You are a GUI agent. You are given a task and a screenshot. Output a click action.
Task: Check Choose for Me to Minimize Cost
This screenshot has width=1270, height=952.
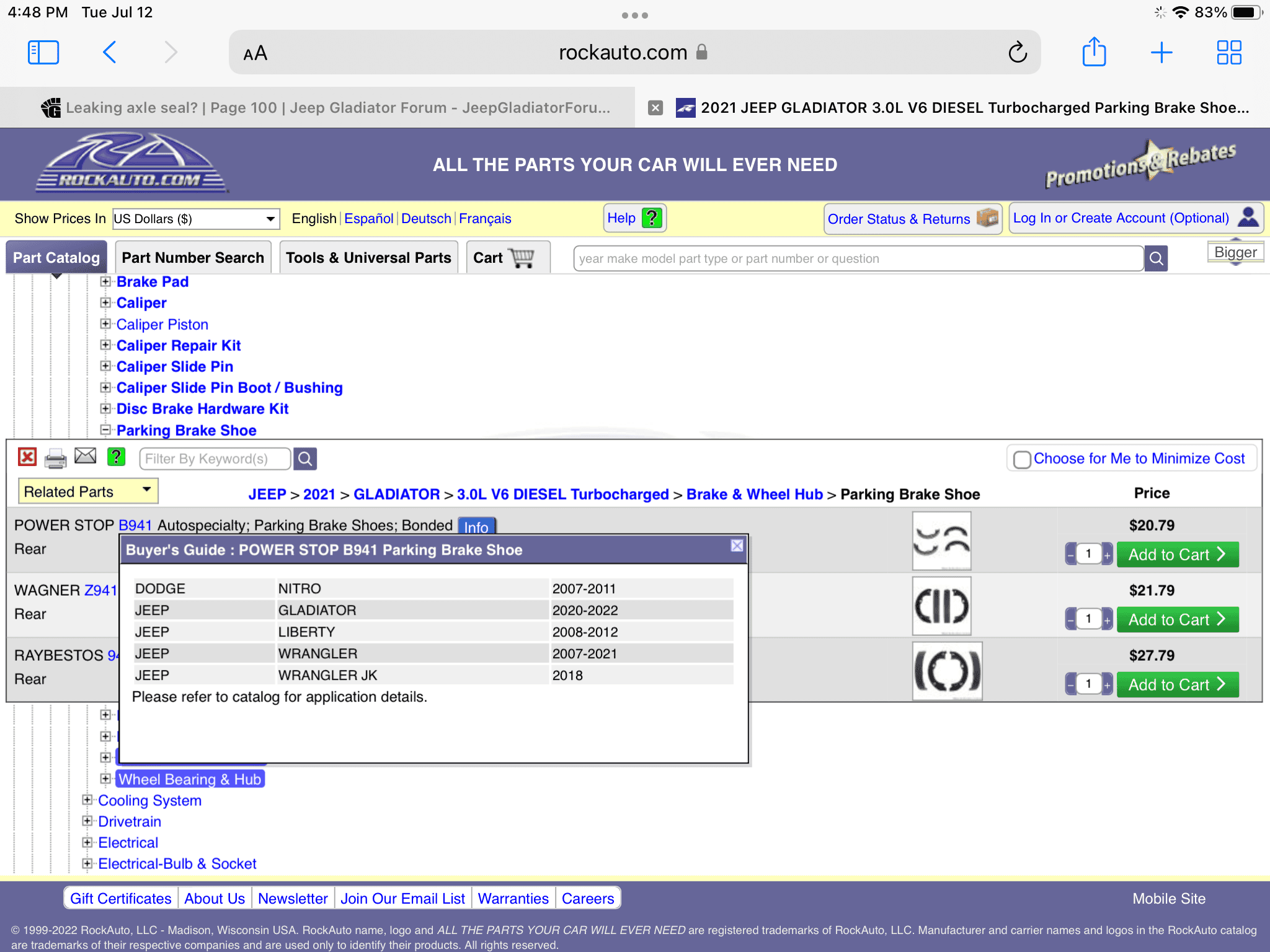pos(1021,459)
